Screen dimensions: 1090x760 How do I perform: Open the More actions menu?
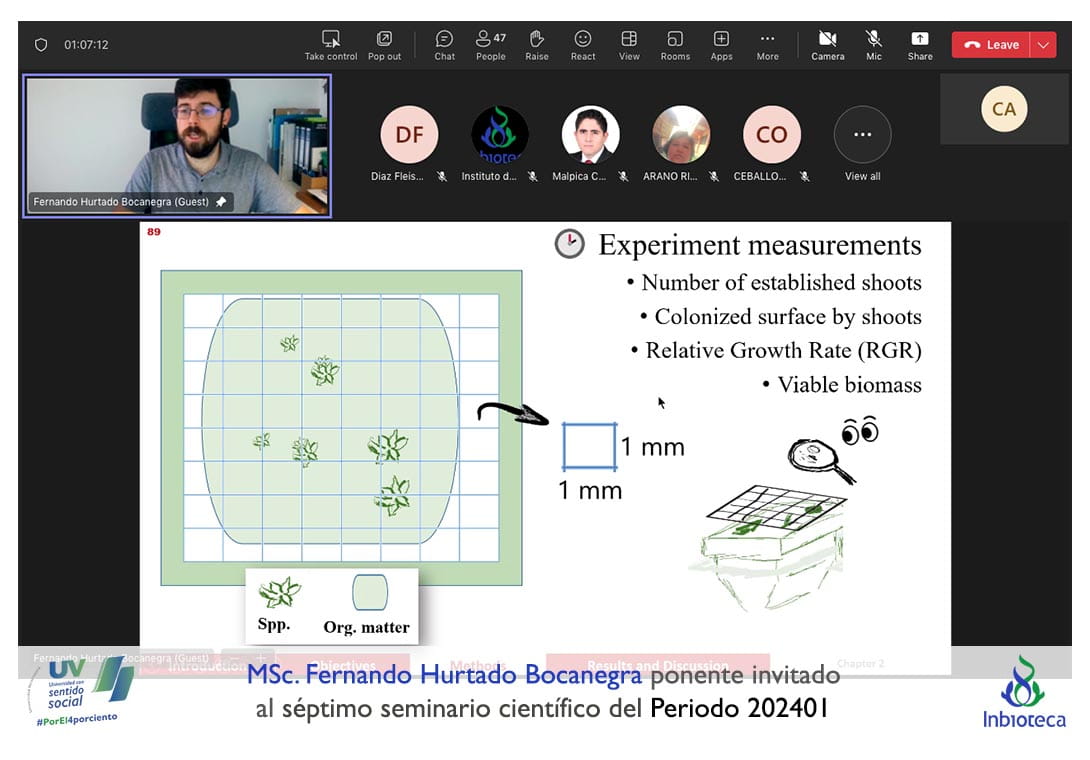767,40
